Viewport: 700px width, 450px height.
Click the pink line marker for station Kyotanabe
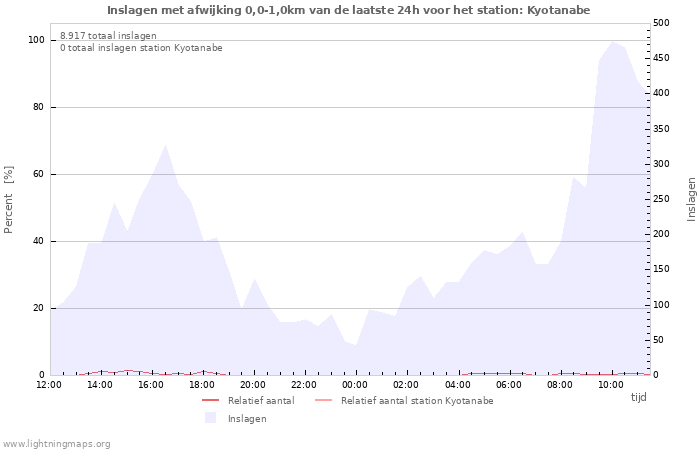tap(322, 400)
